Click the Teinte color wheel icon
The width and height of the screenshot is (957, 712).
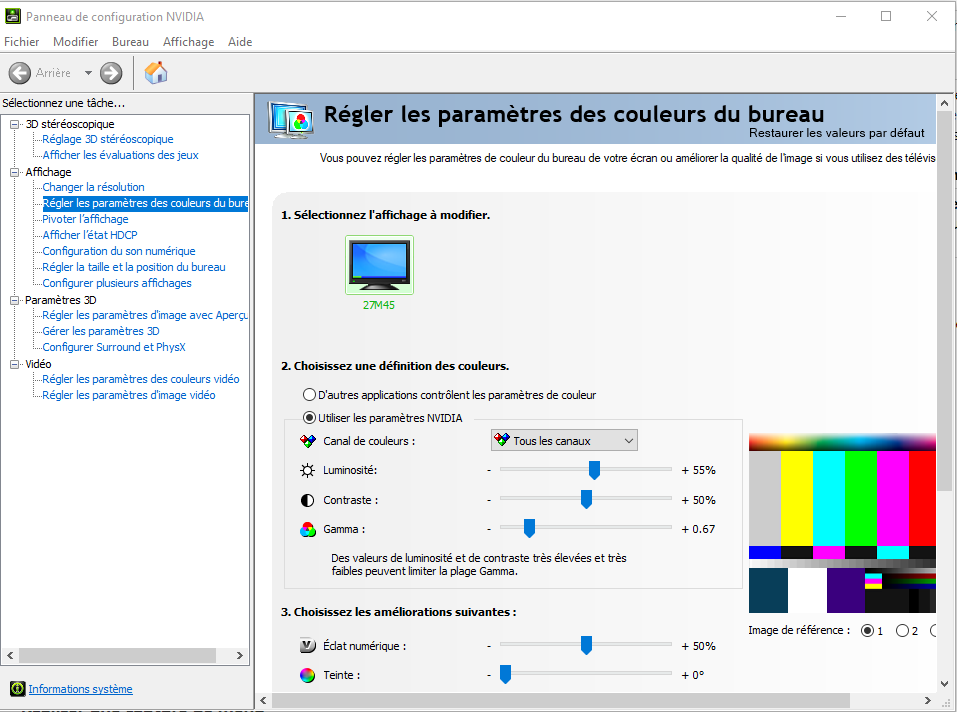[308, 675]
